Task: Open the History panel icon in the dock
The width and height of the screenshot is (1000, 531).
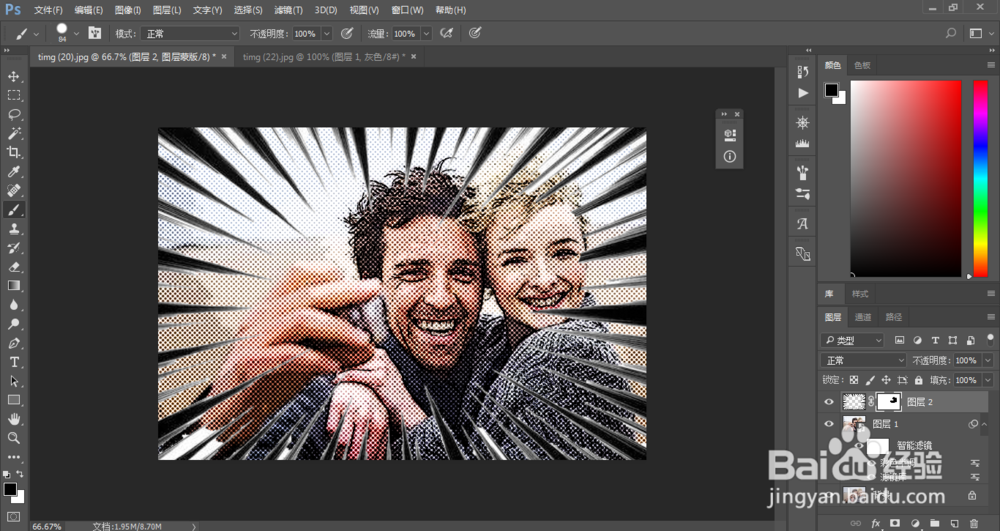Action: [803, 72]
